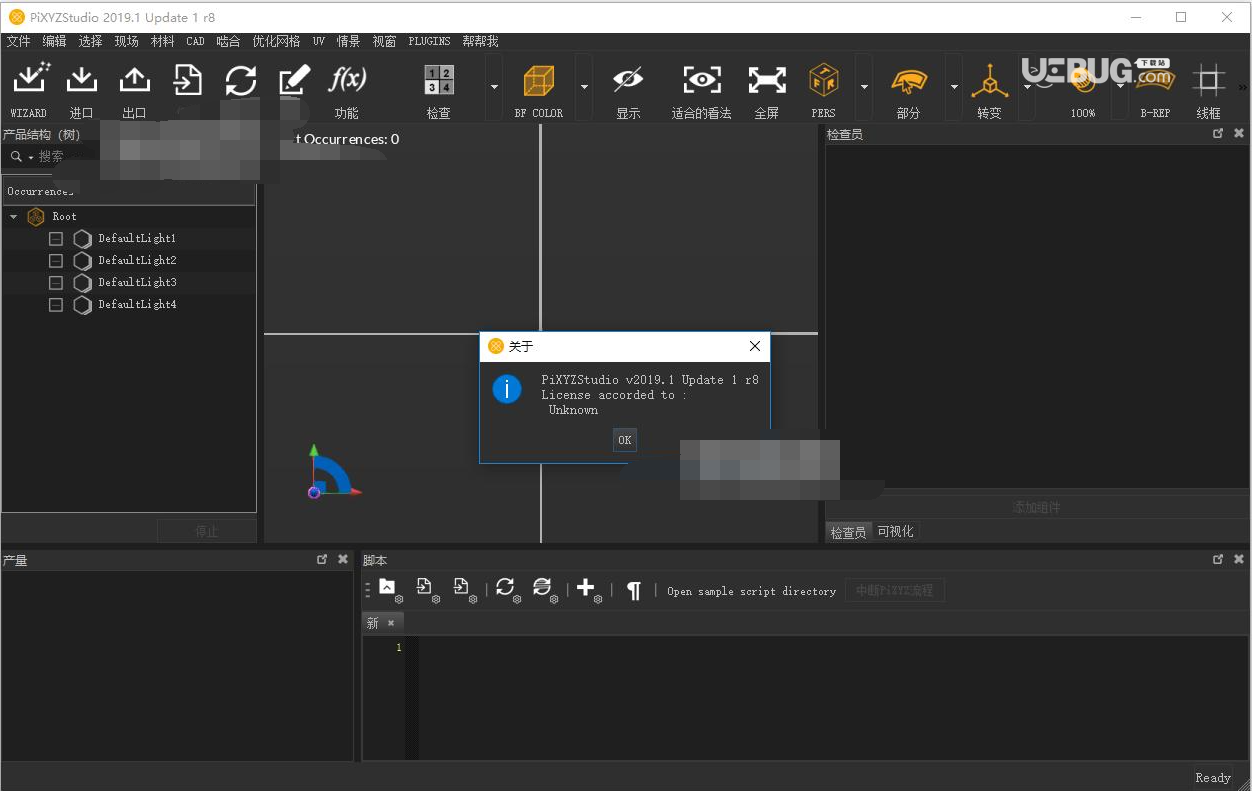
Task: Open dropdown arrow next to BF COLOR
Action: point(584,87)
